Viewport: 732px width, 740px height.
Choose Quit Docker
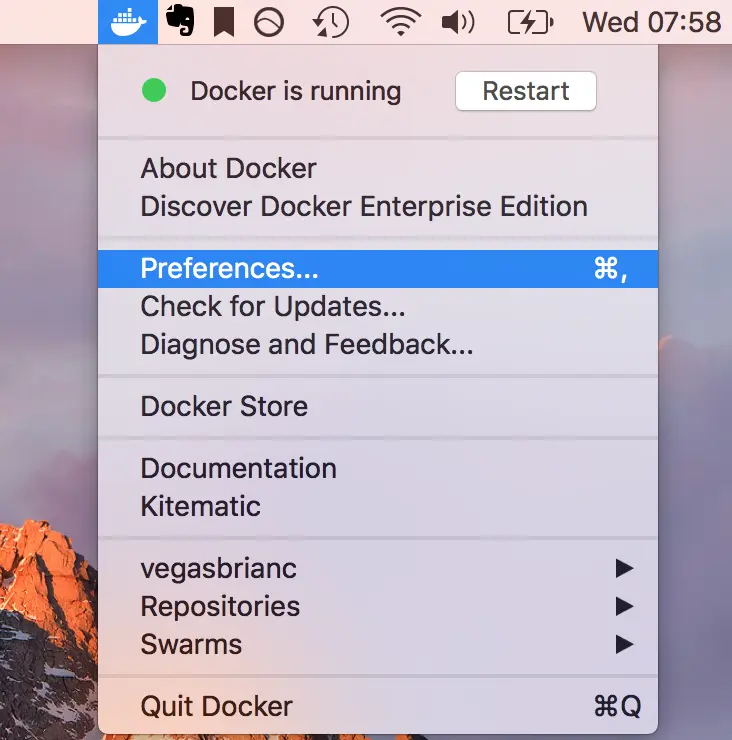click(378, 706)
